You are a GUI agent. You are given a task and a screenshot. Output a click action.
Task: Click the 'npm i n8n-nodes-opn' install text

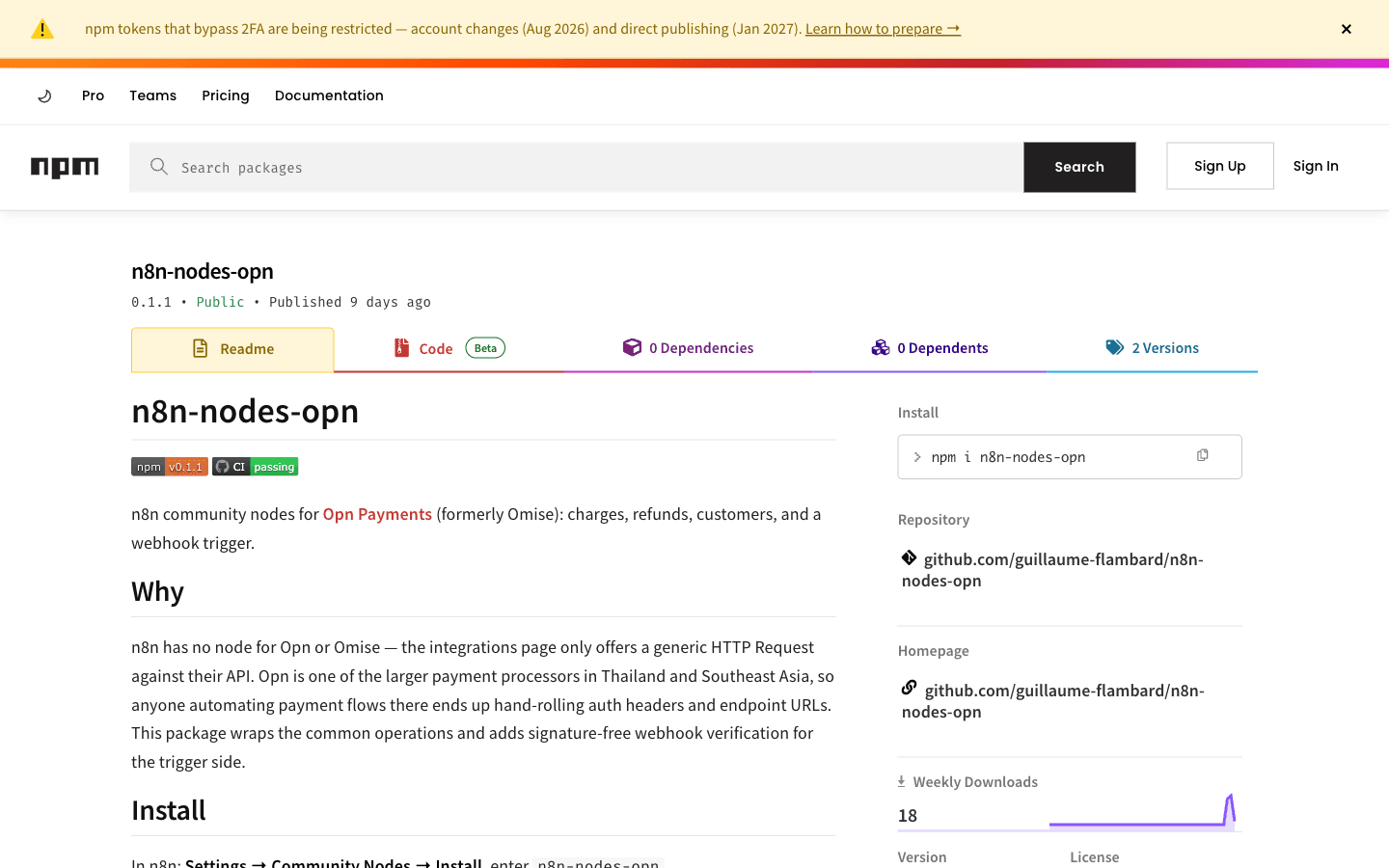click(1008, 457)
